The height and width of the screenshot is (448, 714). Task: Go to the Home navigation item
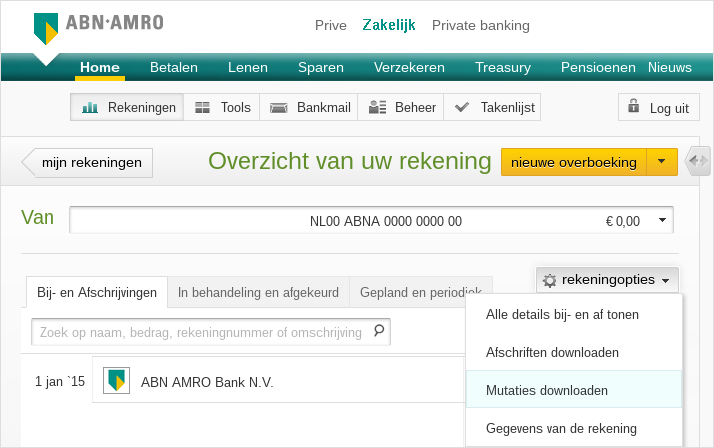point(100,67)
